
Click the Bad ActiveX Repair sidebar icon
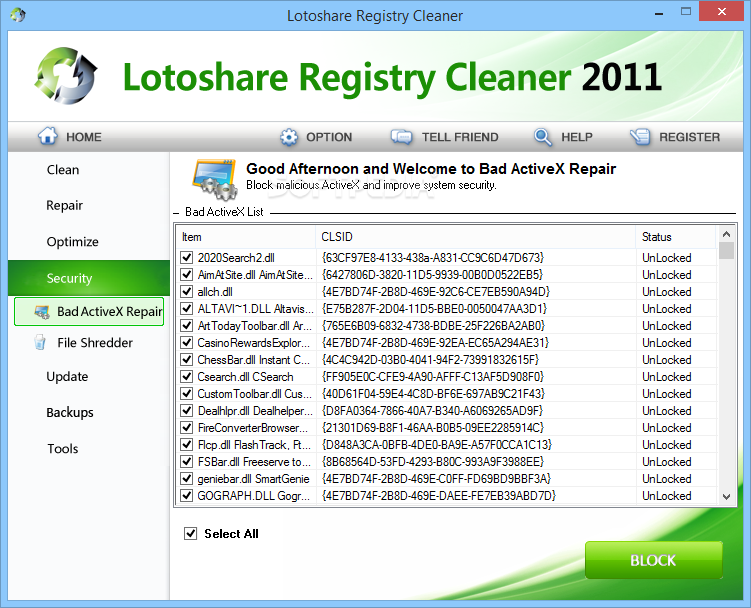[42, 312]
